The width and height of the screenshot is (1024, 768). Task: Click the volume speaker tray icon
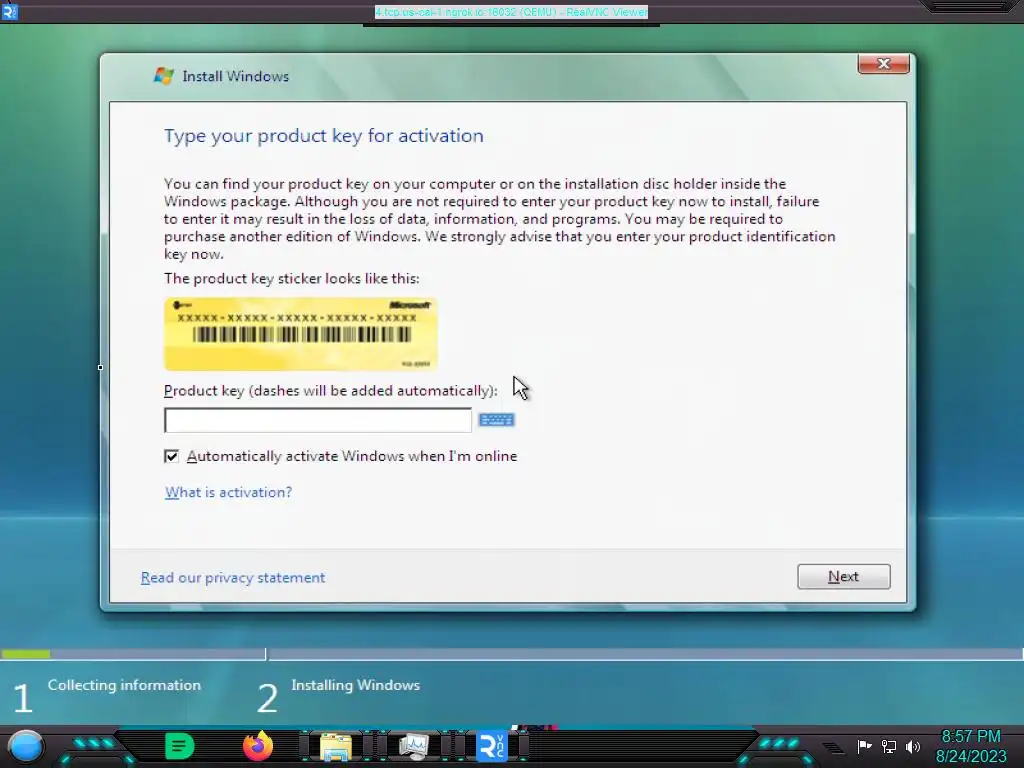tap(913, 746)
